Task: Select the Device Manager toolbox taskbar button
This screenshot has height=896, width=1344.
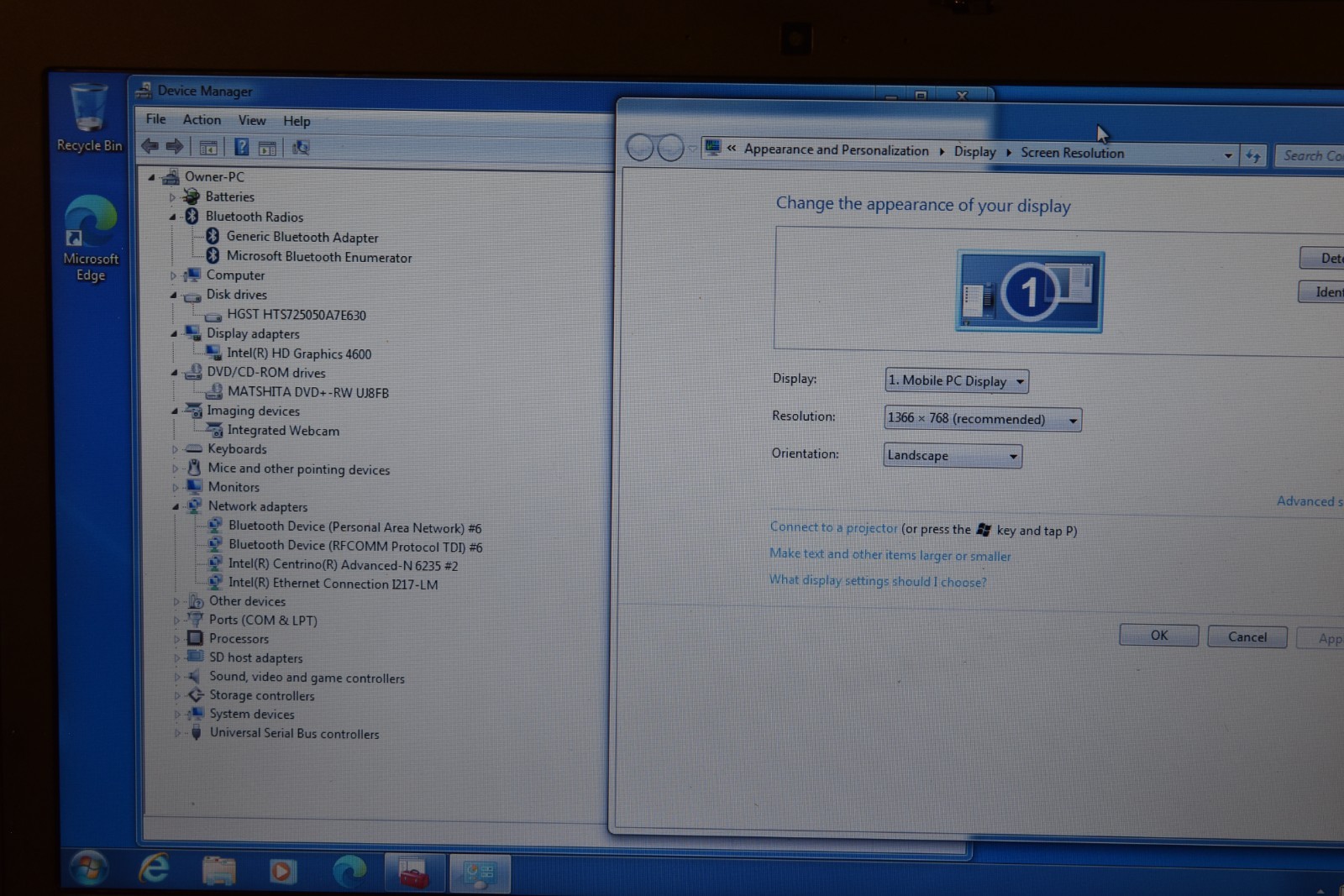Action: [414, 872]
